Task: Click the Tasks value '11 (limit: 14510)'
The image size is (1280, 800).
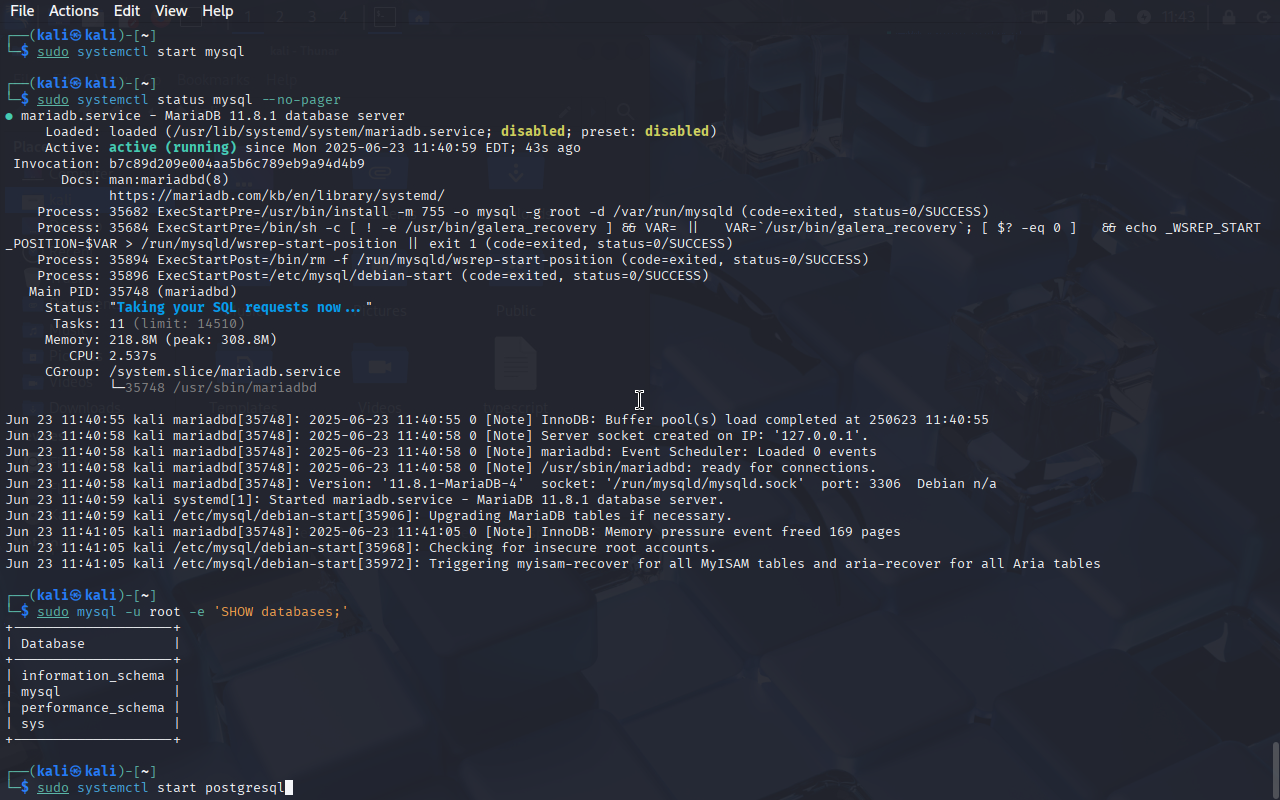Action: (177, 324)
